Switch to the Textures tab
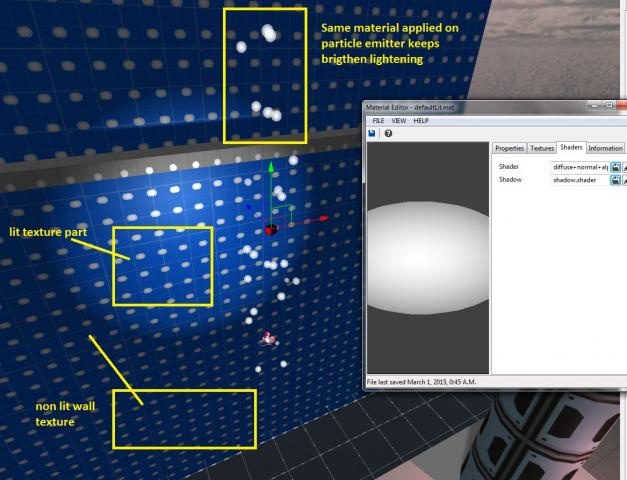The image size is (627, 480). coord(541,148)
